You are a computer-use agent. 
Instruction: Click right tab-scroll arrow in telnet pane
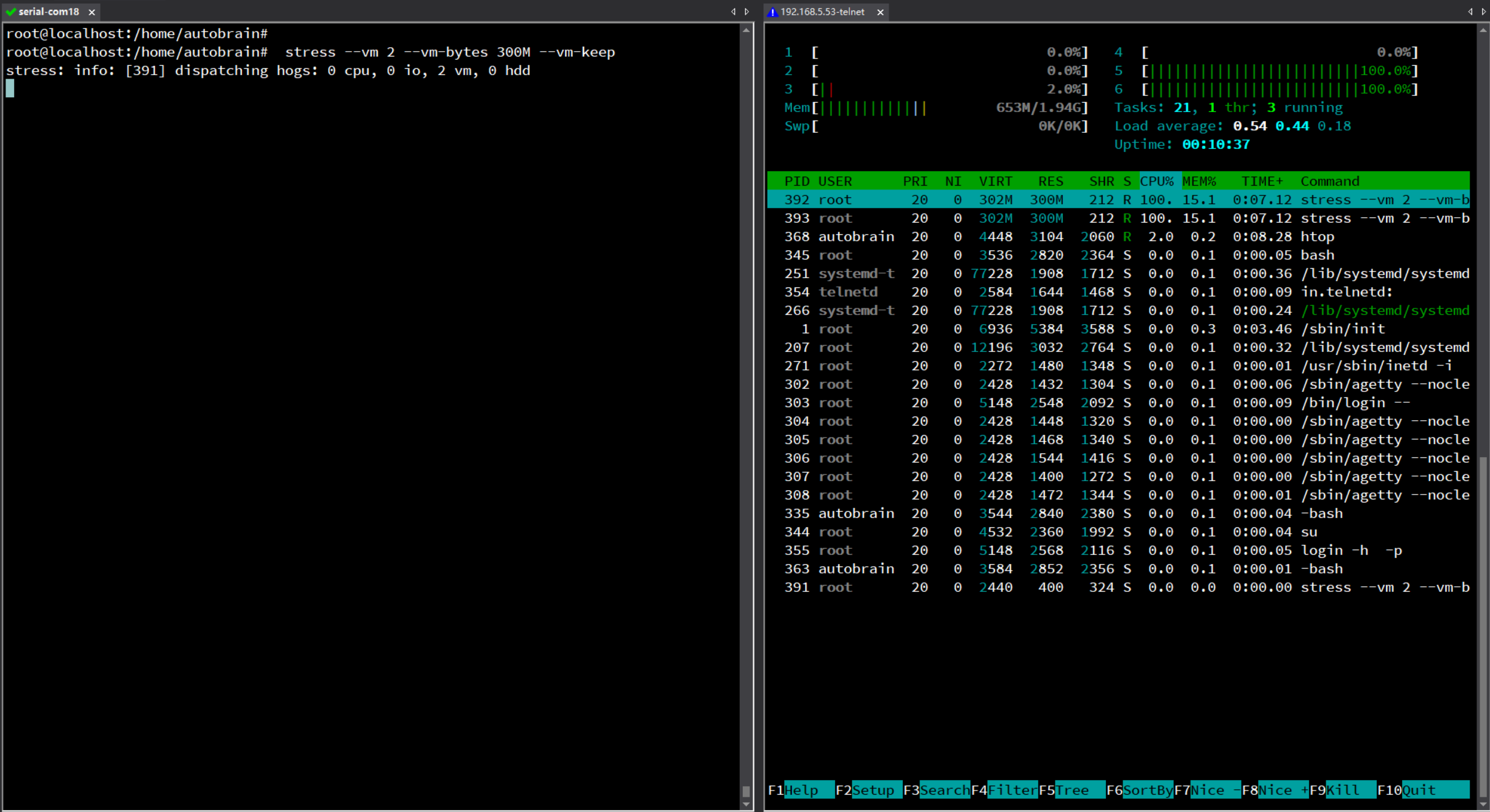coord(1483,12)
